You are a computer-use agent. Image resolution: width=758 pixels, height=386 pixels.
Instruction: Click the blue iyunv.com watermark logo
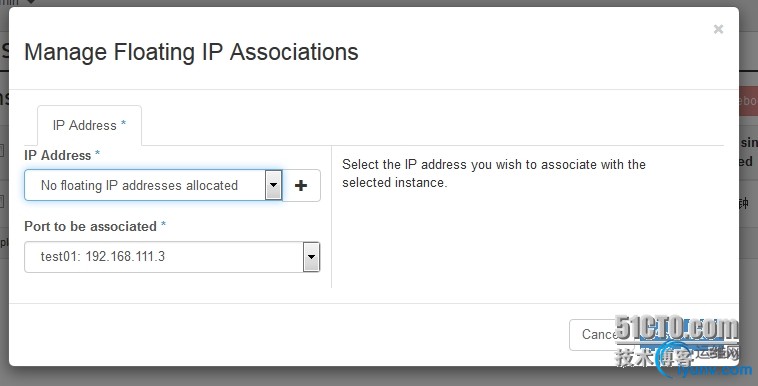(x=714, y=371)
